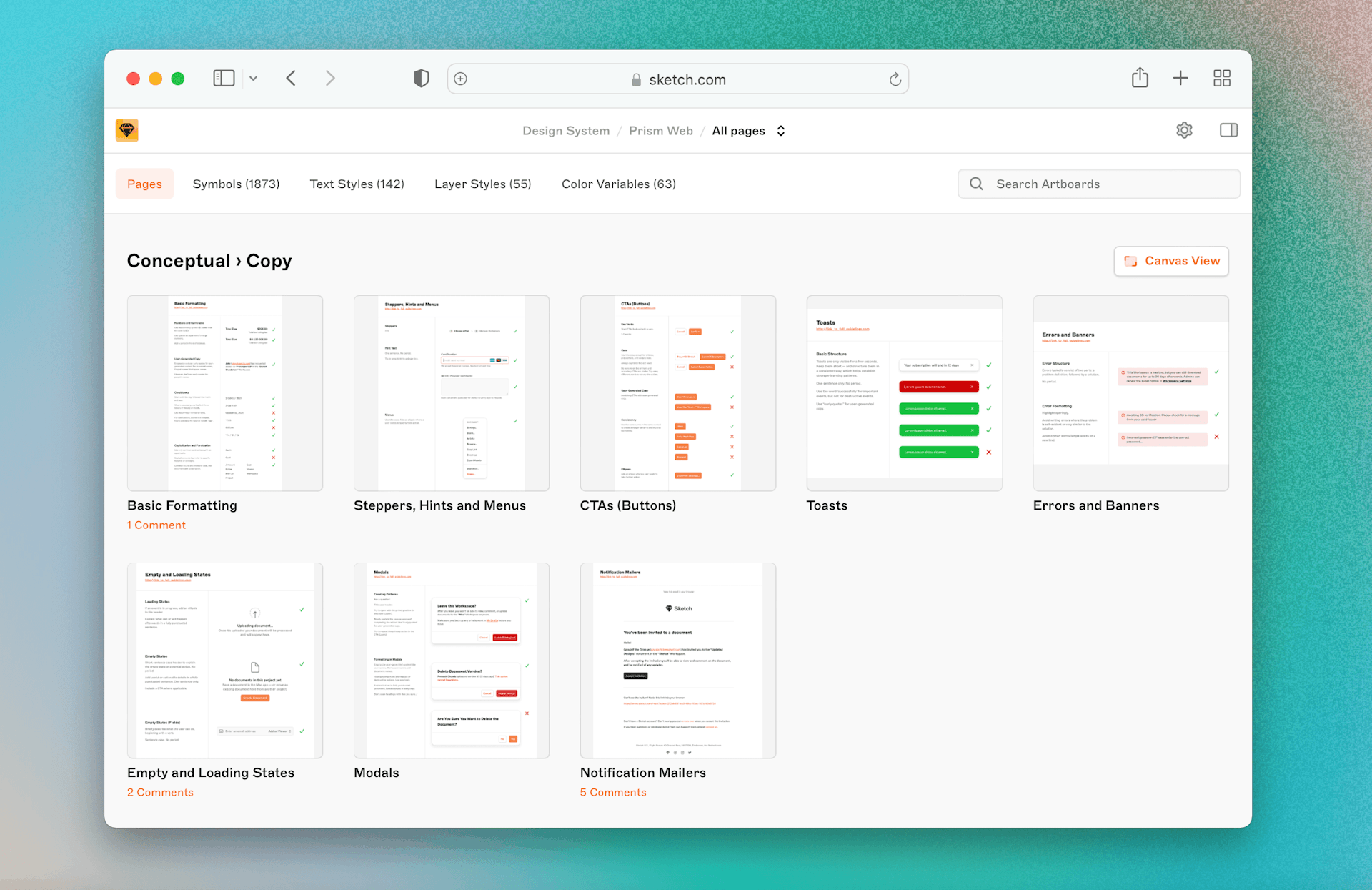Open the 5 Comments on Notification Mailers
The image size is (1372, 890).
(613, 792)
